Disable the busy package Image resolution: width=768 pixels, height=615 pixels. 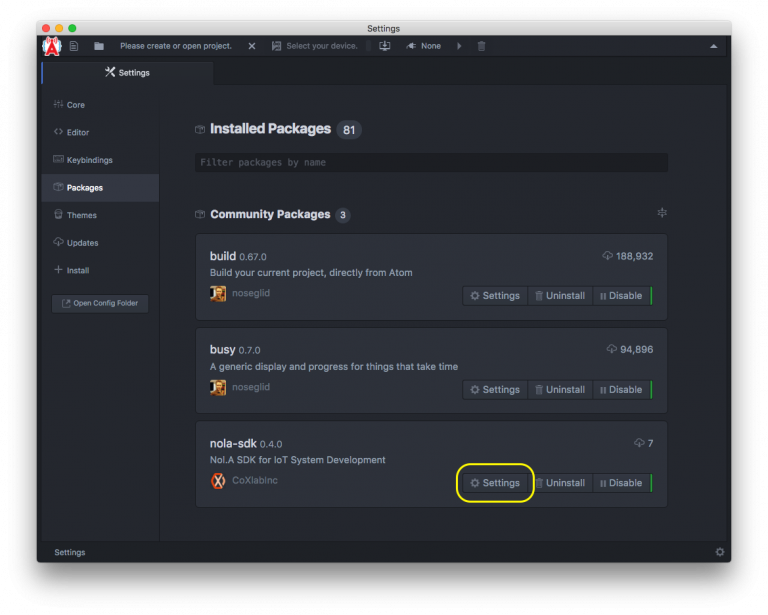[x=620, y=389]
